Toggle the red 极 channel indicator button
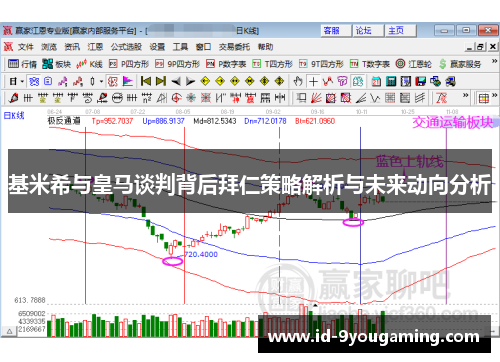 (113, 81)
